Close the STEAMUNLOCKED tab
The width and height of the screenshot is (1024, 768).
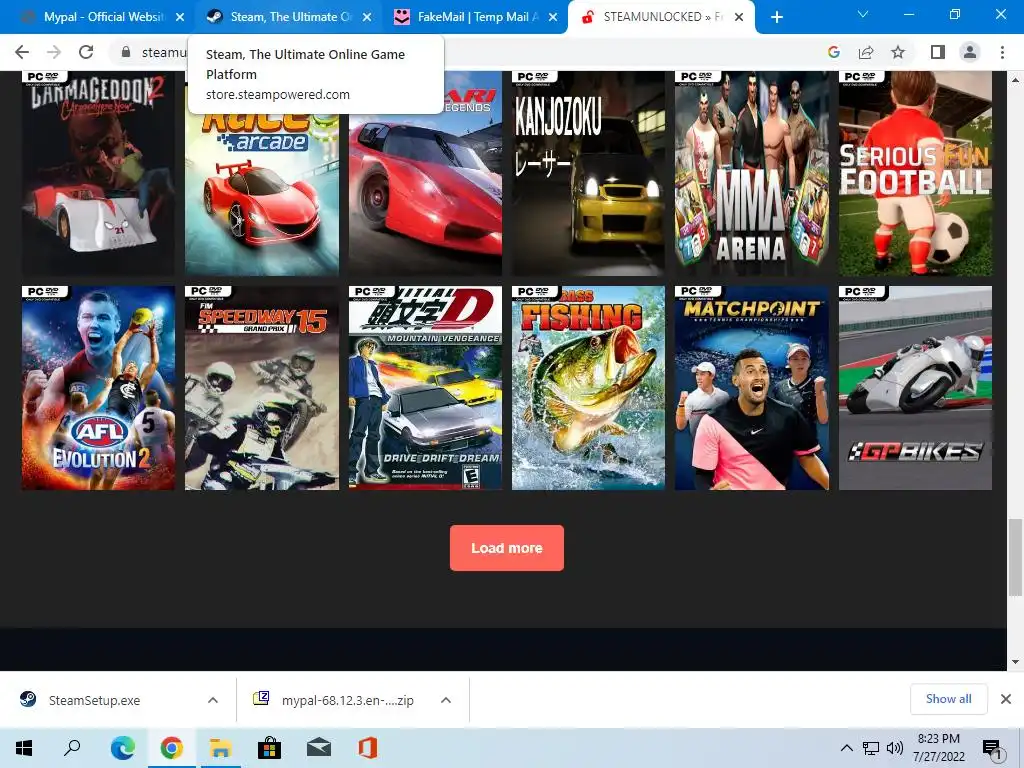click(x=739, y=17)
